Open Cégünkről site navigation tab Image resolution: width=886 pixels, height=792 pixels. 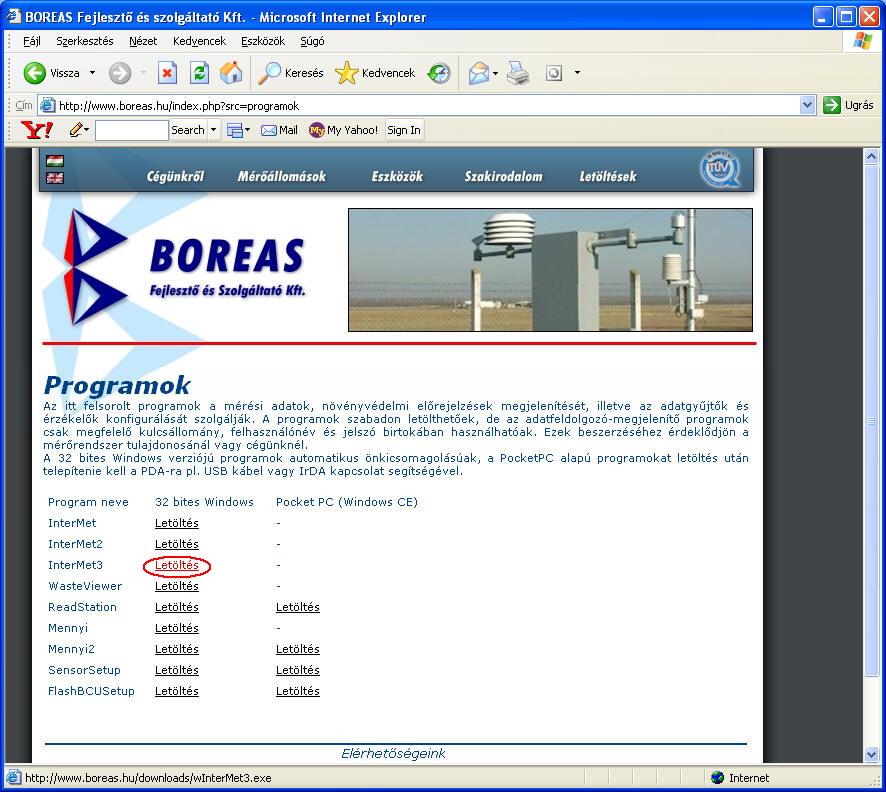click(x=175, y=176)
